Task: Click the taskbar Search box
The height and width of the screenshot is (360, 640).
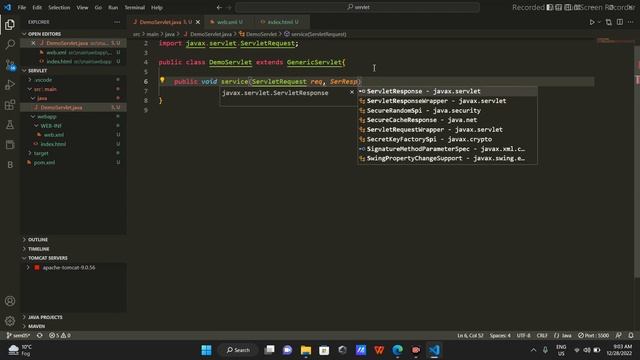Action: [x=238, y=350]
